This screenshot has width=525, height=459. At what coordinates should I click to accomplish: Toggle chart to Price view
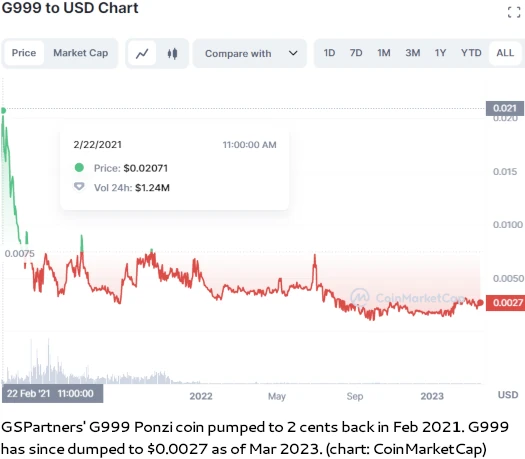pos(24,53)
